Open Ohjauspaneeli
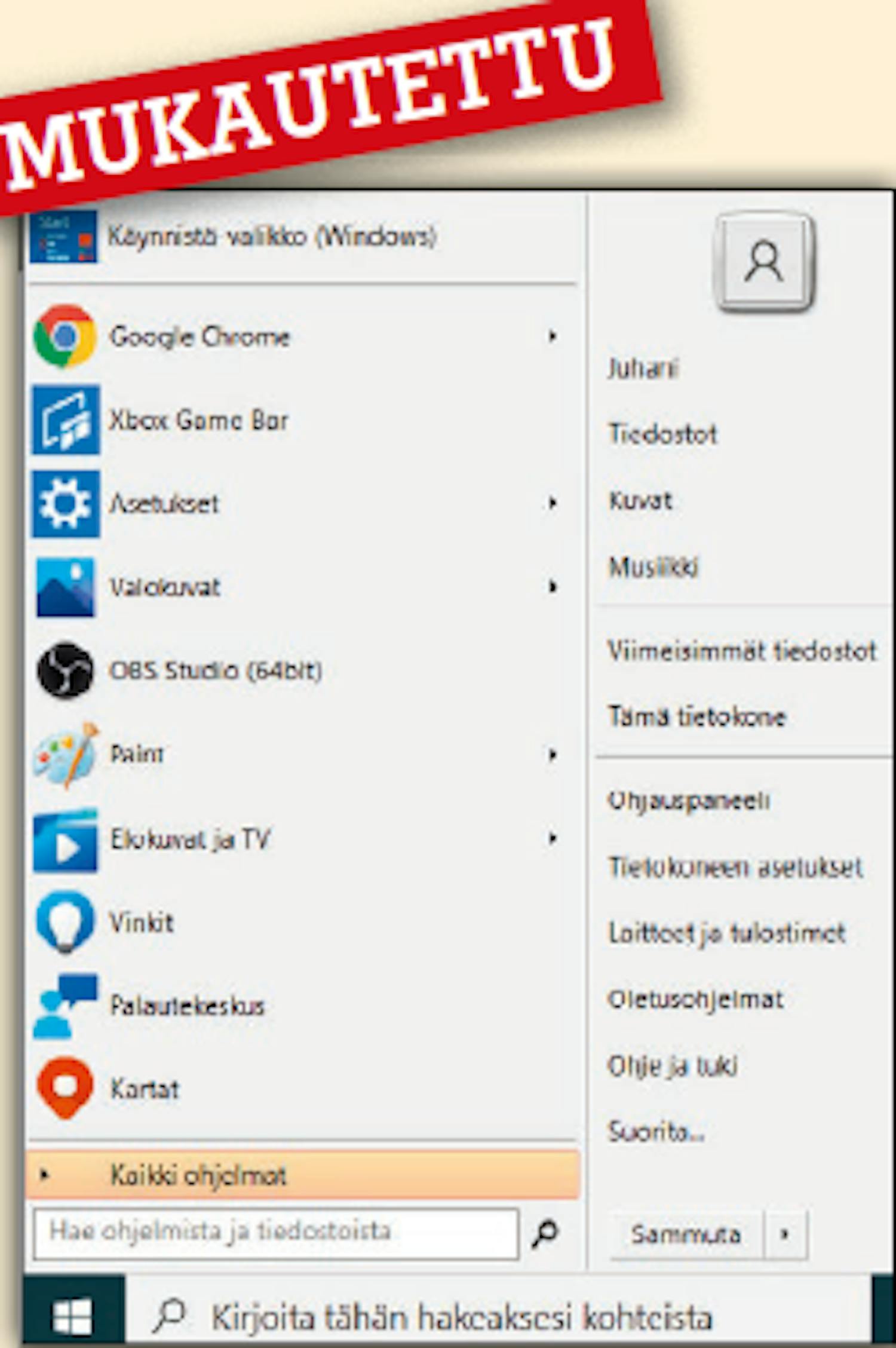896x1348 pixels. [x=689, y=801]
